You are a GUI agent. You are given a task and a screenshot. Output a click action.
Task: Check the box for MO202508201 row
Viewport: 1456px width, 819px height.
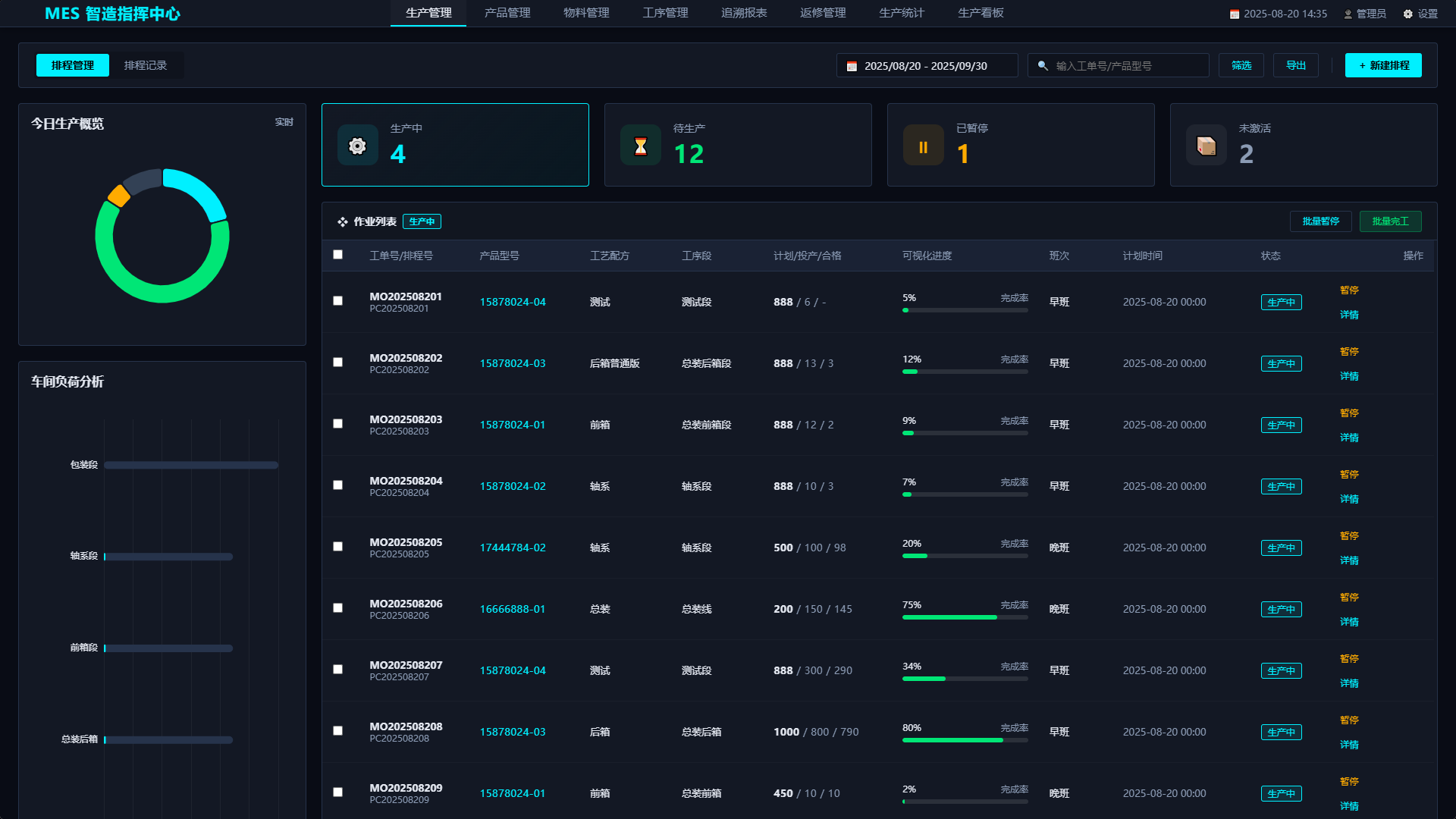pyautogui.click(x=337, y=301)
